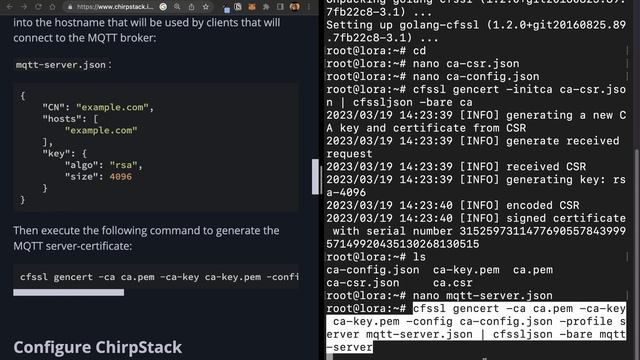Open the browser profile avatar

294,7
